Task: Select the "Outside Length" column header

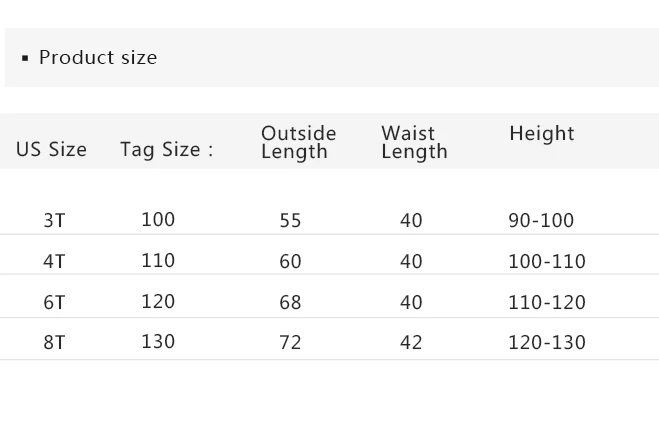Action: point(298,142)
